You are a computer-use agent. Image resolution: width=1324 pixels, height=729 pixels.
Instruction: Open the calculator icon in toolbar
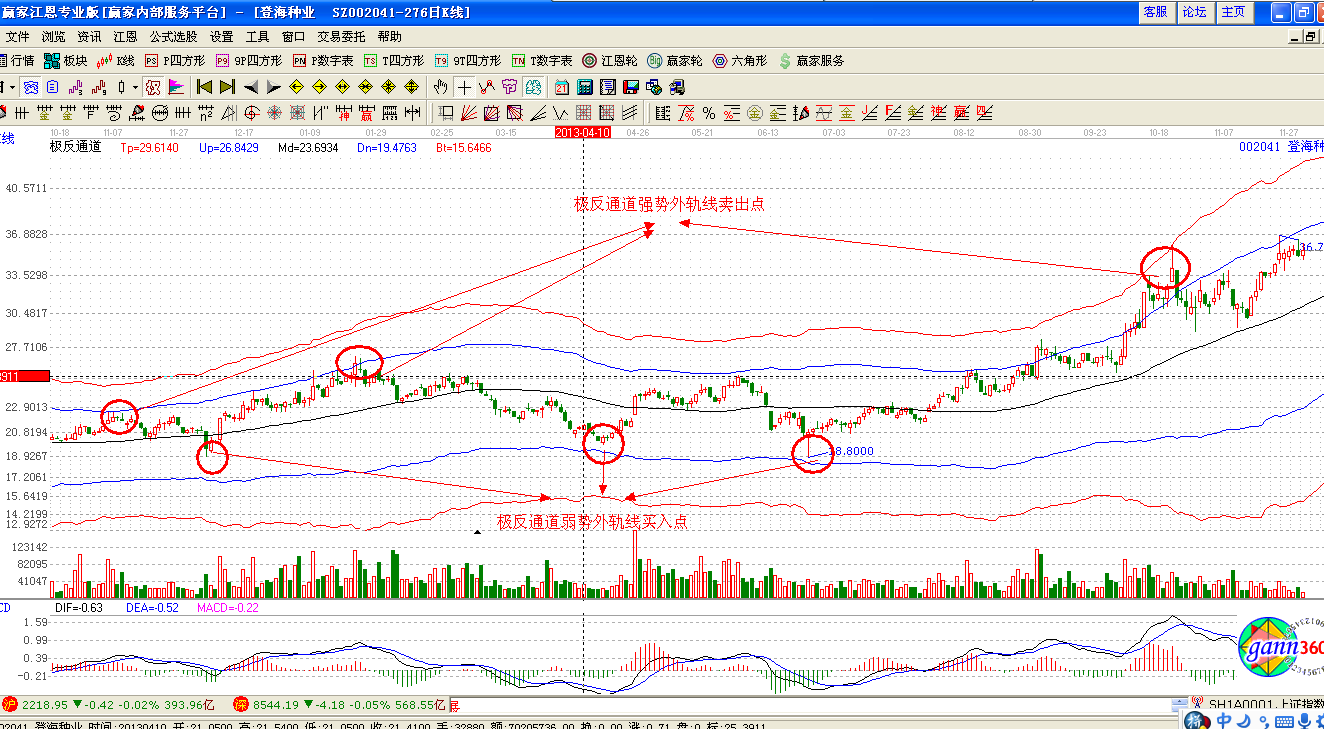pos(585,87)
